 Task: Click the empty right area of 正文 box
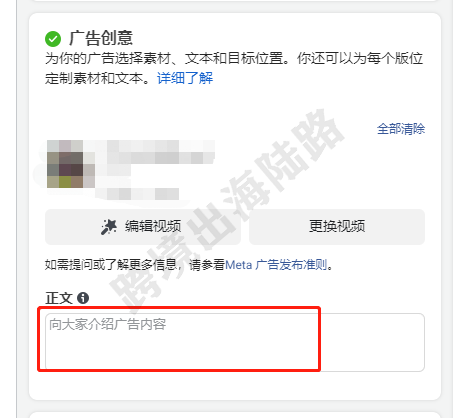(x=372, y=342)
